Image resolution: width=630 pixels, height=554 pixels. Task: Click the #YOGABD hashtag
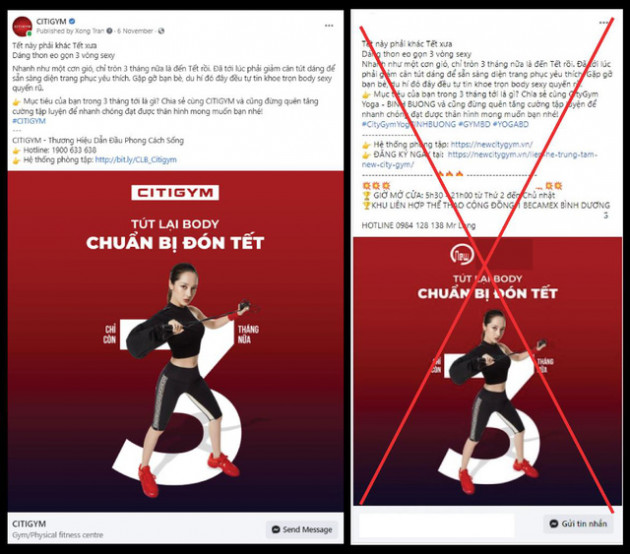[x=511, y=124]
